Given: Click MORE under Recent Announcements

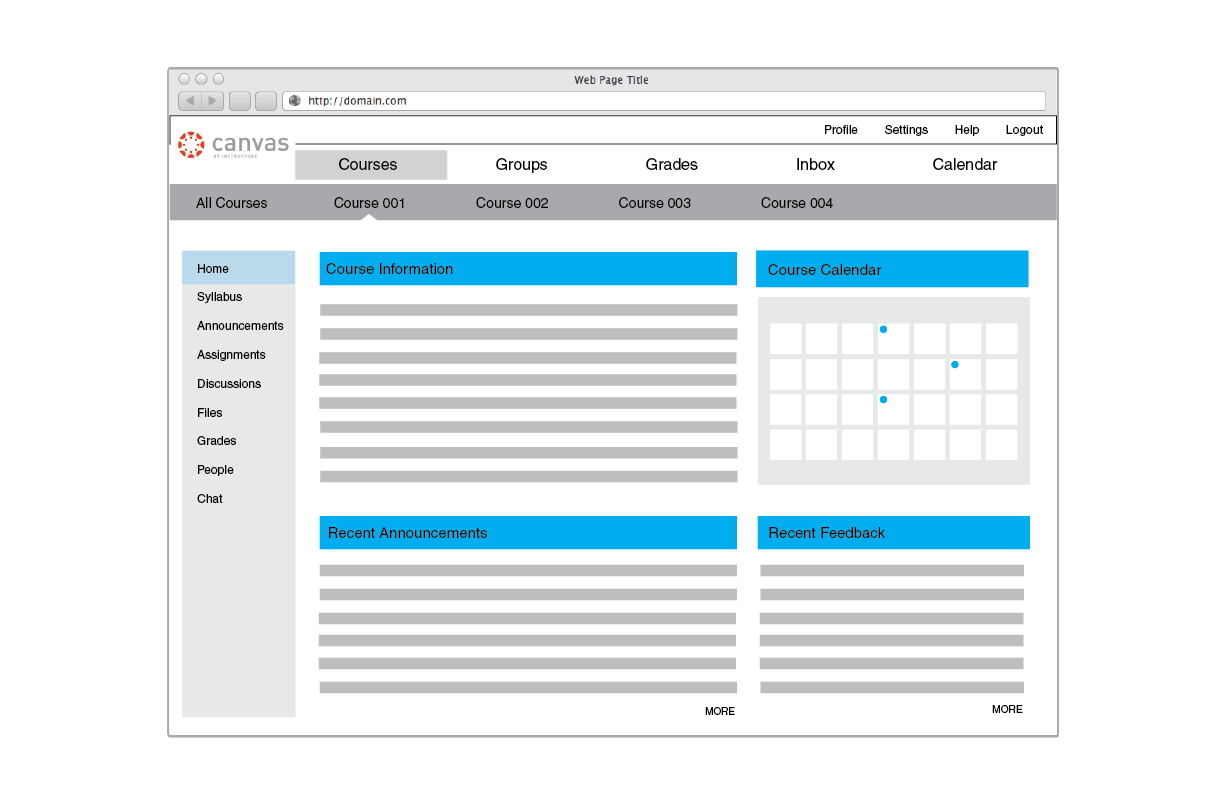Looking at the screenshot, I should coord(720,711).
